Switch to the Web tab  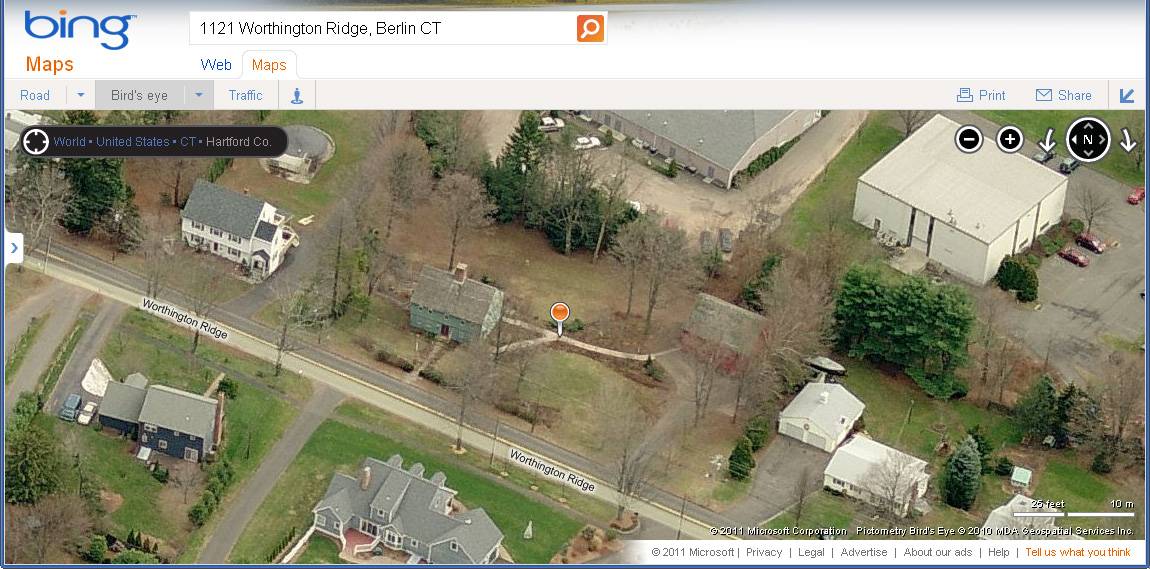tap(216, 65)
